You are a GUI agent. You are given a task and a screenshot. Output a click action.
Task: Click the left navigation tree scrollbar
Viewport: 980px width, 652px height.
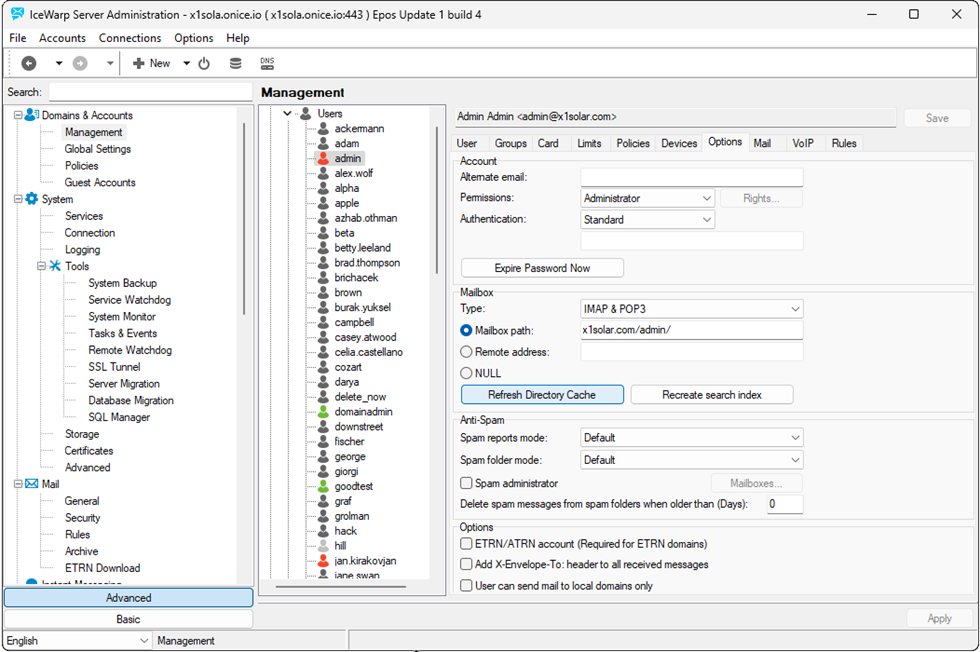coord(244,219)
